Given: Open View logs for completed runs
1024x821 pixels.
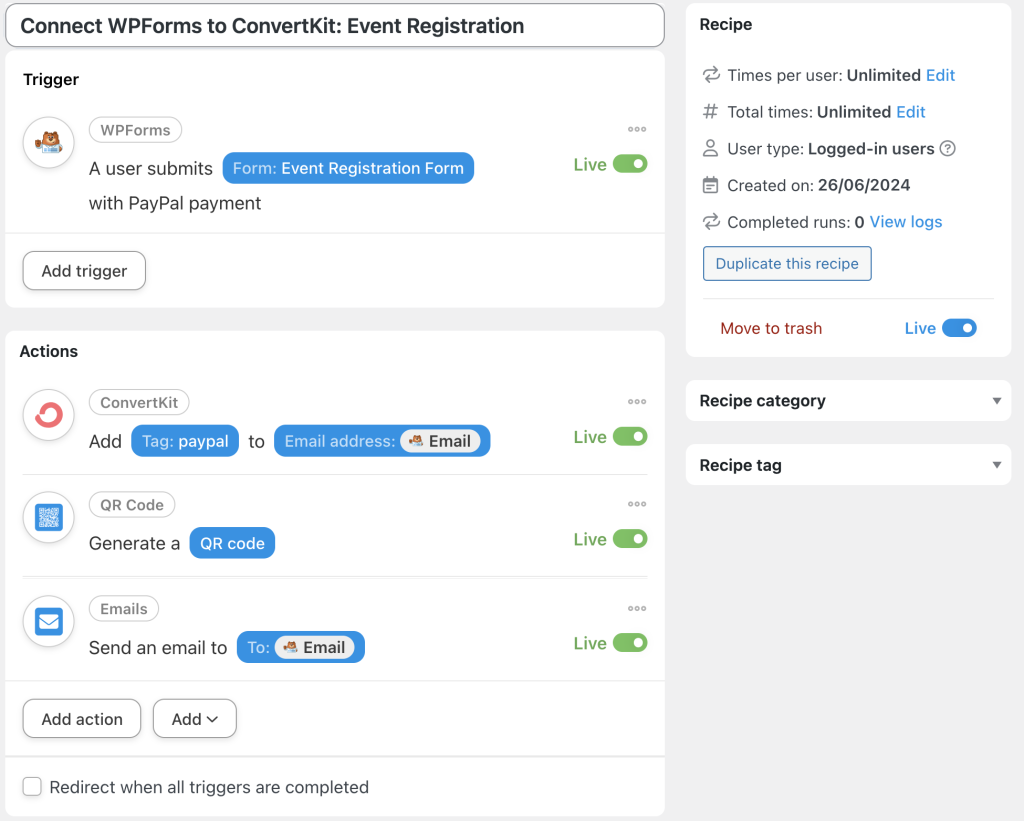Looking at the screenshot, I should [x=905, y=221].
